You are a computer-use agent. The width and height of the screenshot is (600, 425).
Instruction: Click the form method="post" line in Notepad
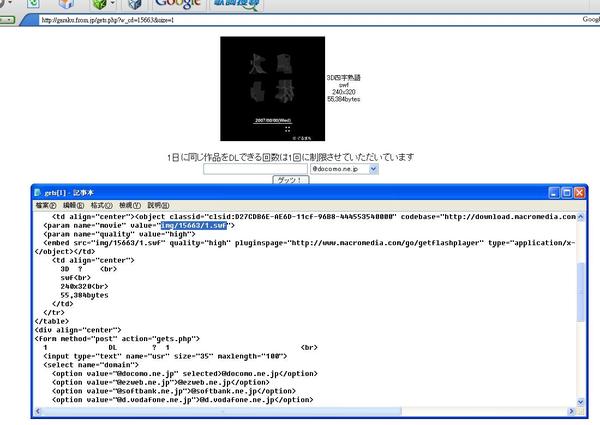[117, 339]
